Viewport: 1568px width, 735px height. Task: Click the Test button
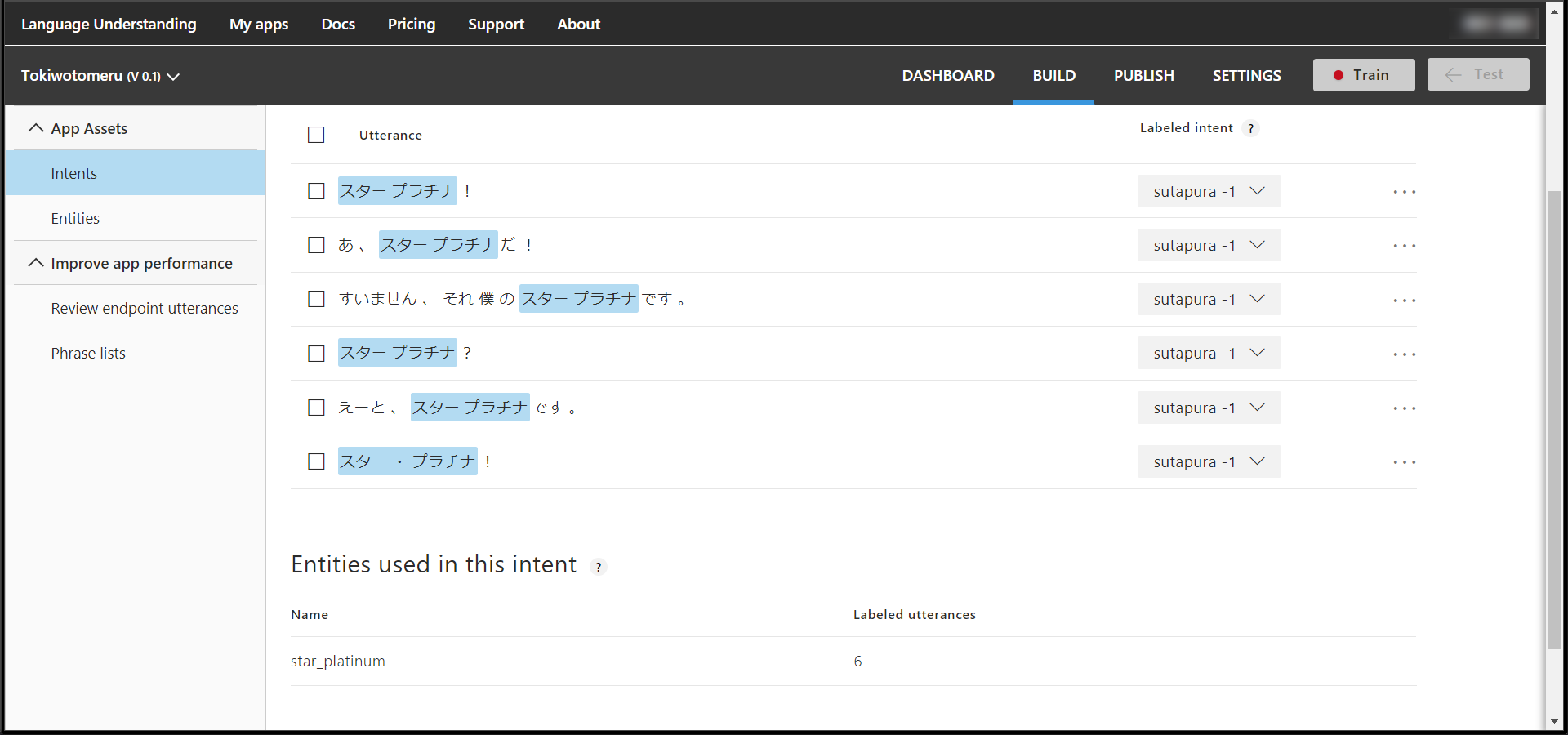[1478, 74]
